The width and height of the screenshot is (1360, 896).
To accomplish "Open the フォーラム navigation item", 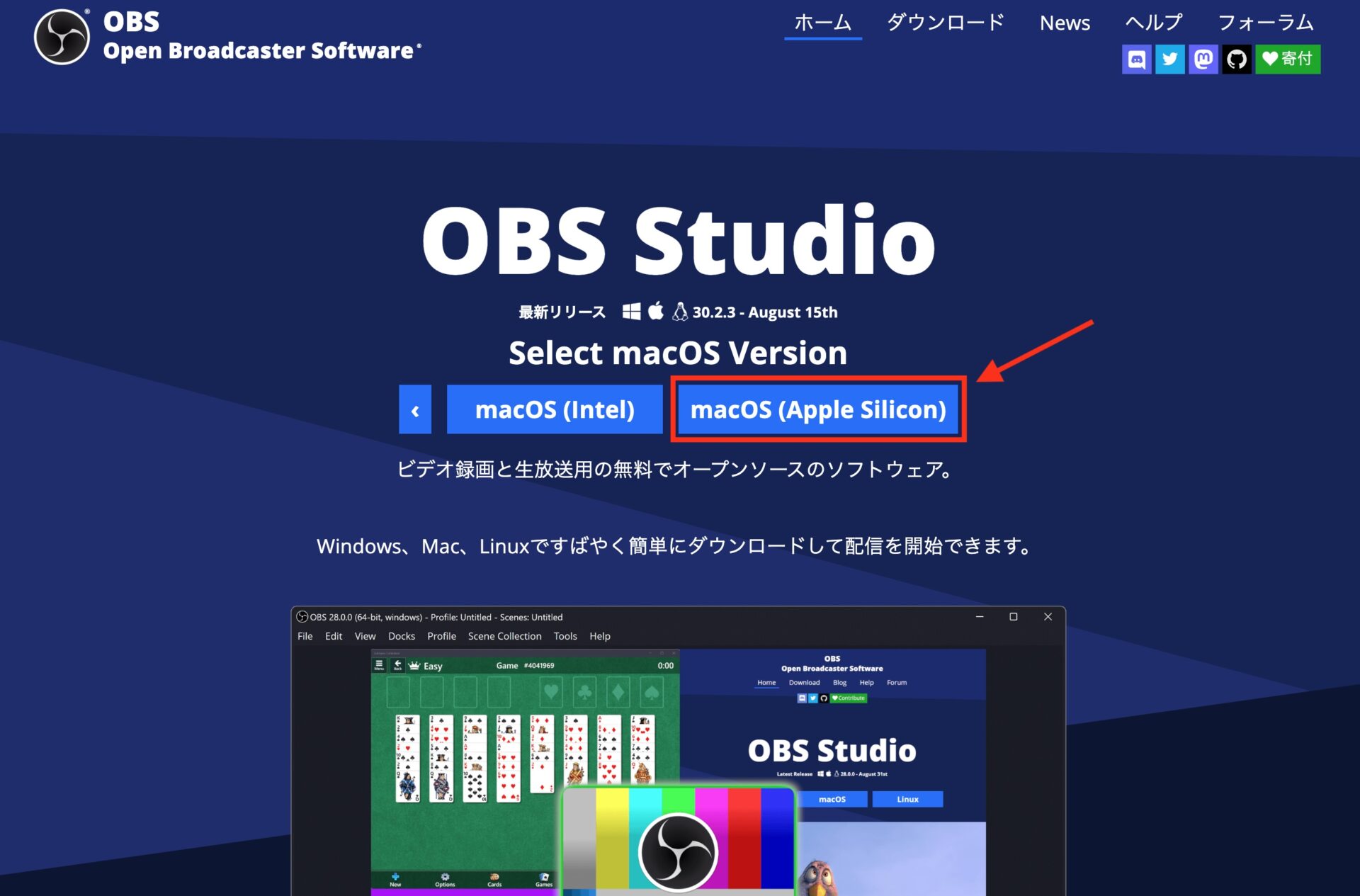I will pyautogui.click(x=1266, y=23).
